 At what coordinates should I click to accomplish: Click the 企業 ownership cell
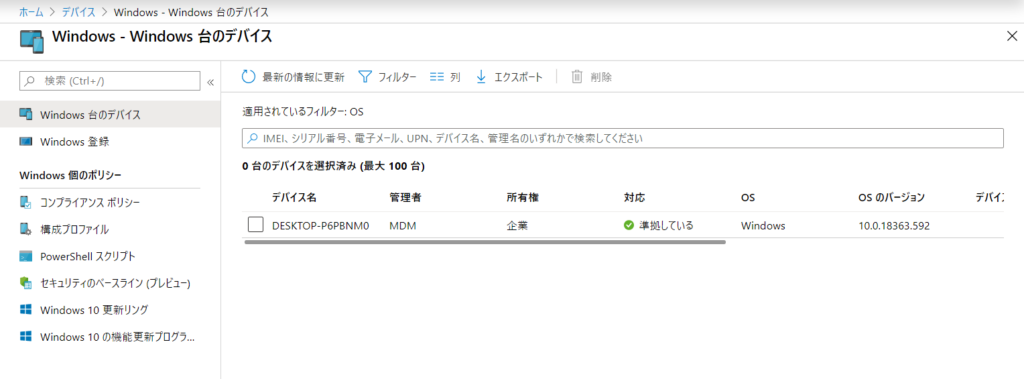coord(517,226)
